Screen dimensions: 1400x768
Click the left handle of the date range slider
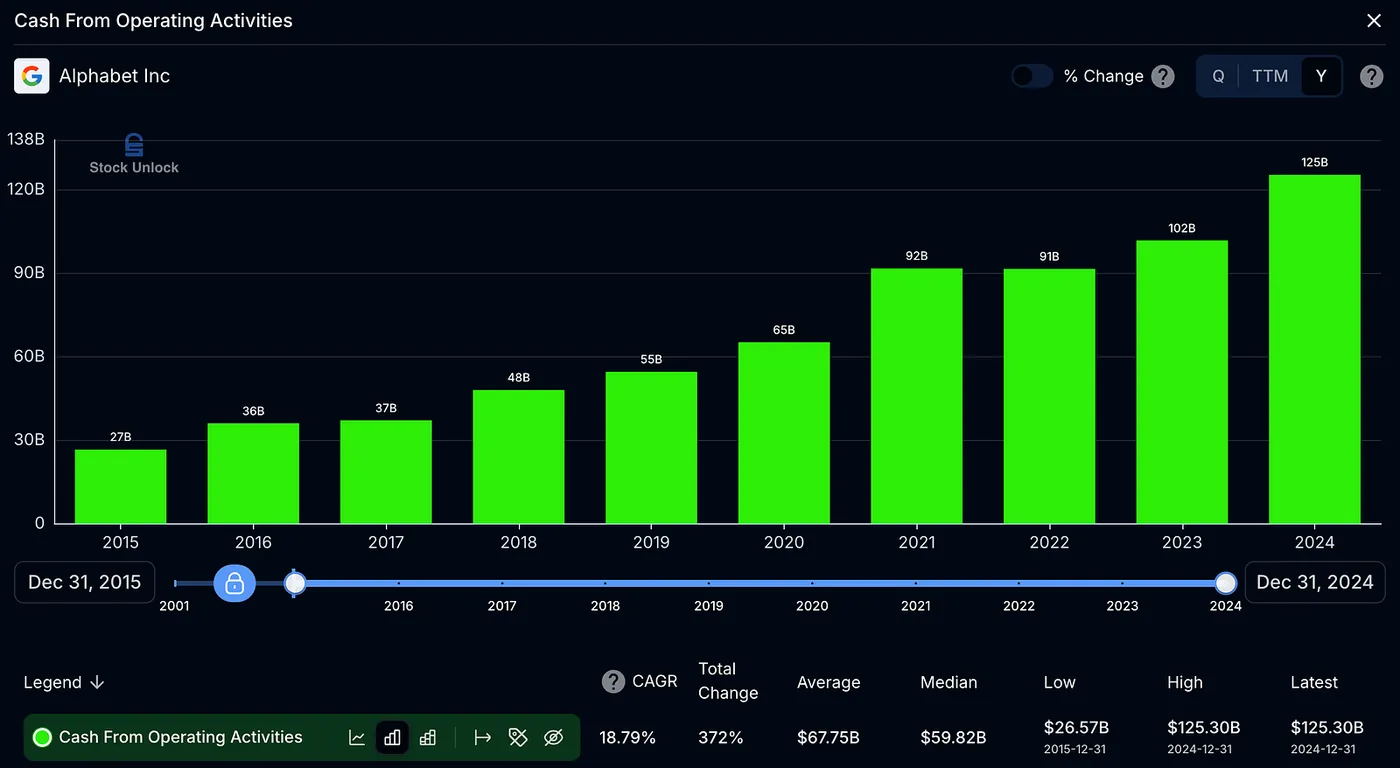coord(294,583)
